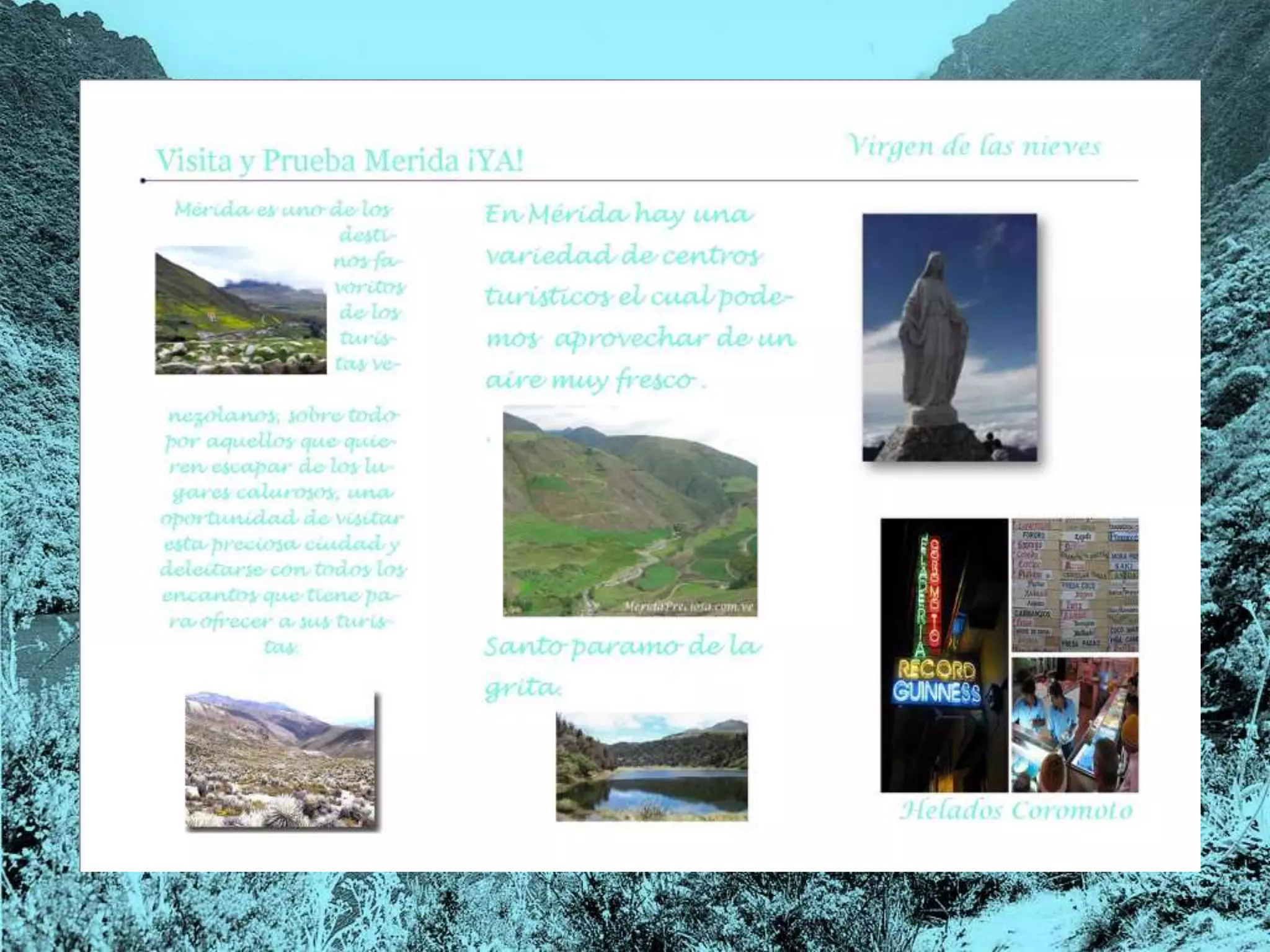The height and width of the screenshot is (952, 1270).
Task: Click the title Visita y Prueba Merida ¡YA!
Action: click(339, 160)
